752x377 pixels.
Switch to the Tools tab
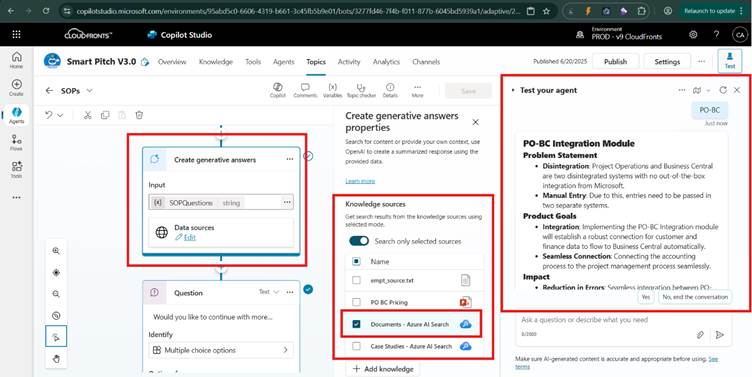(253, 62)
